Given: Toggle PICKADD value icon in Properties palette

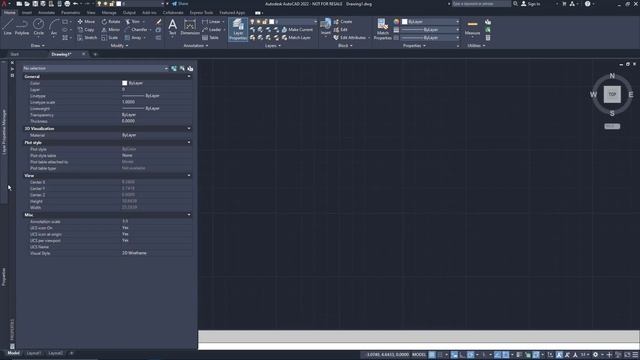Looking at the screenshot, I should (174, 69).
